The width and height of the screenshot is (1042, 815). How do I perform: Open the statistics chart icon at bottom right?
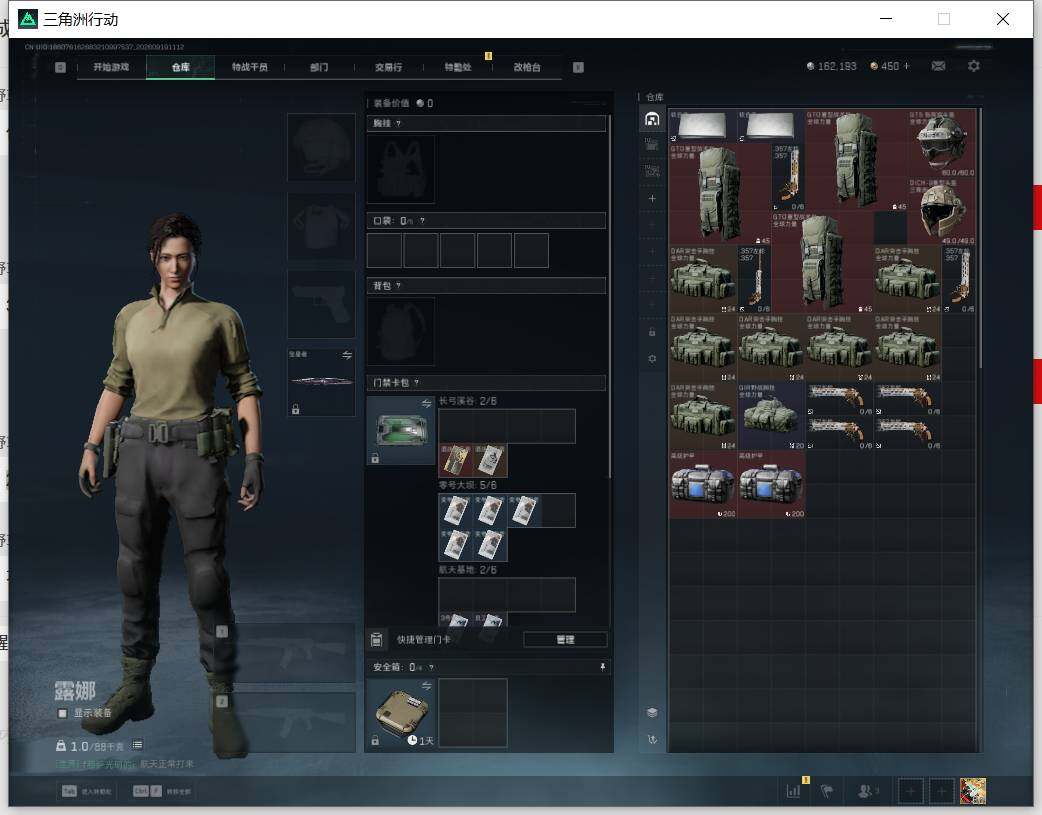tap(793, 791)
